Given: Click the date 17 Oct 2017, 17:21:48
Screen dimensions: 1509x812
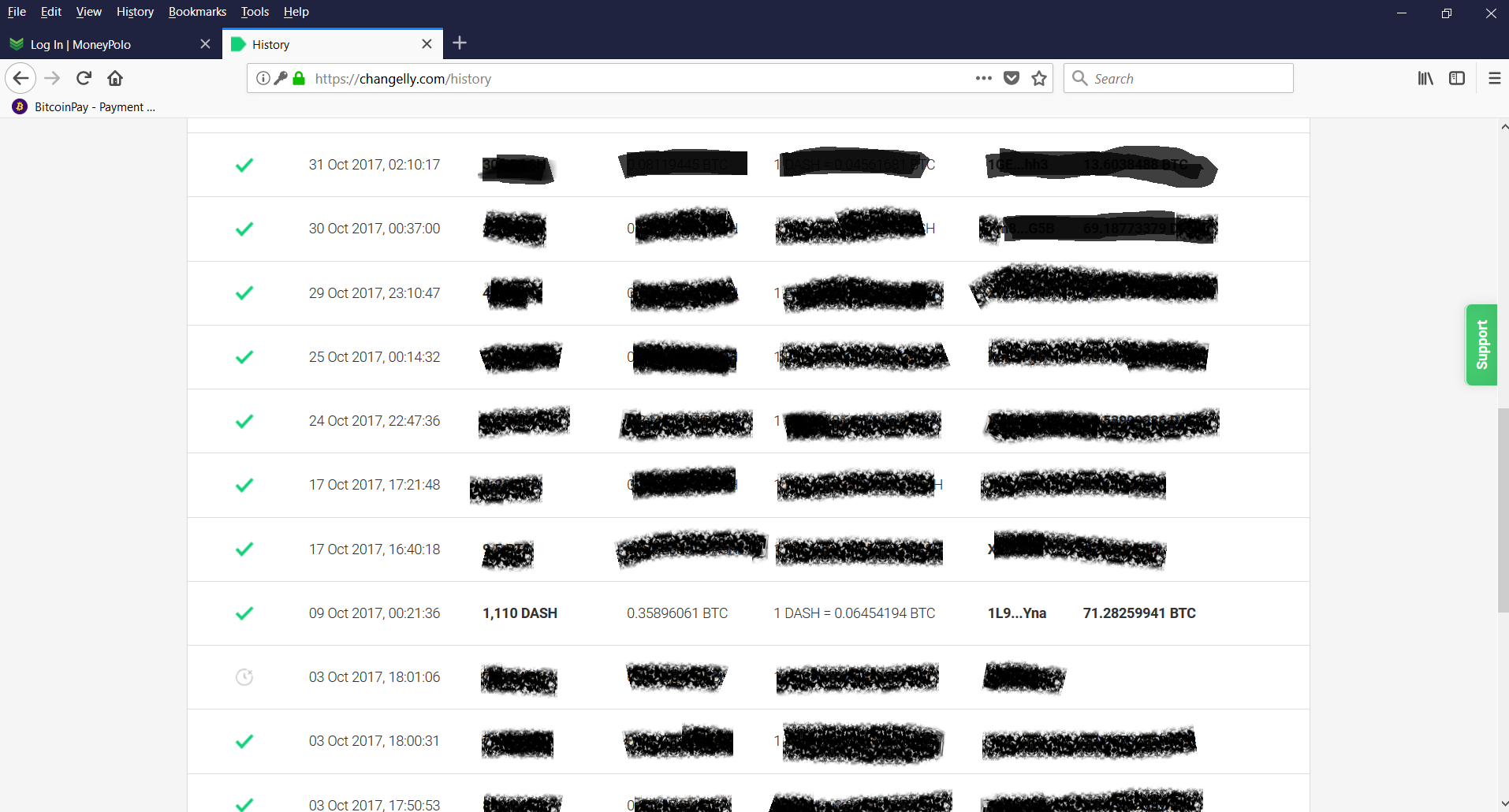Looking at the screenshot, I should pos(374,485).
